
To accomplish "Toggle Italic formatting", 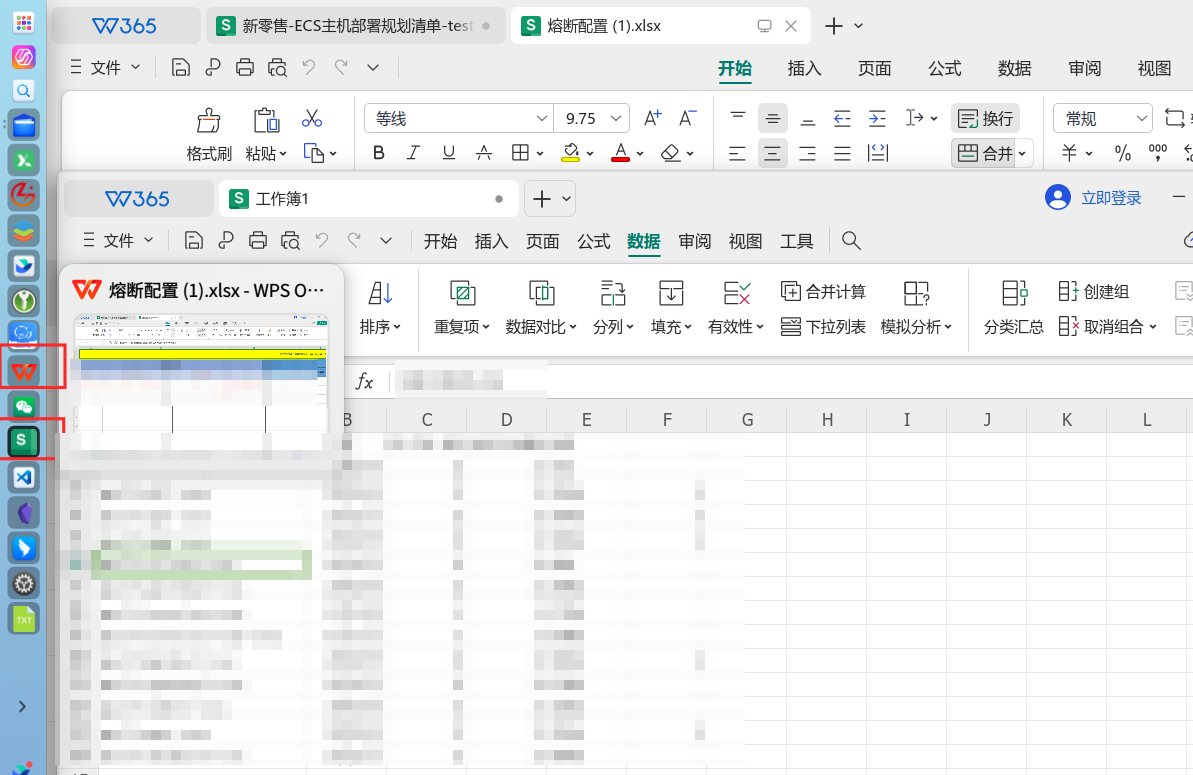I will point(413,153).
